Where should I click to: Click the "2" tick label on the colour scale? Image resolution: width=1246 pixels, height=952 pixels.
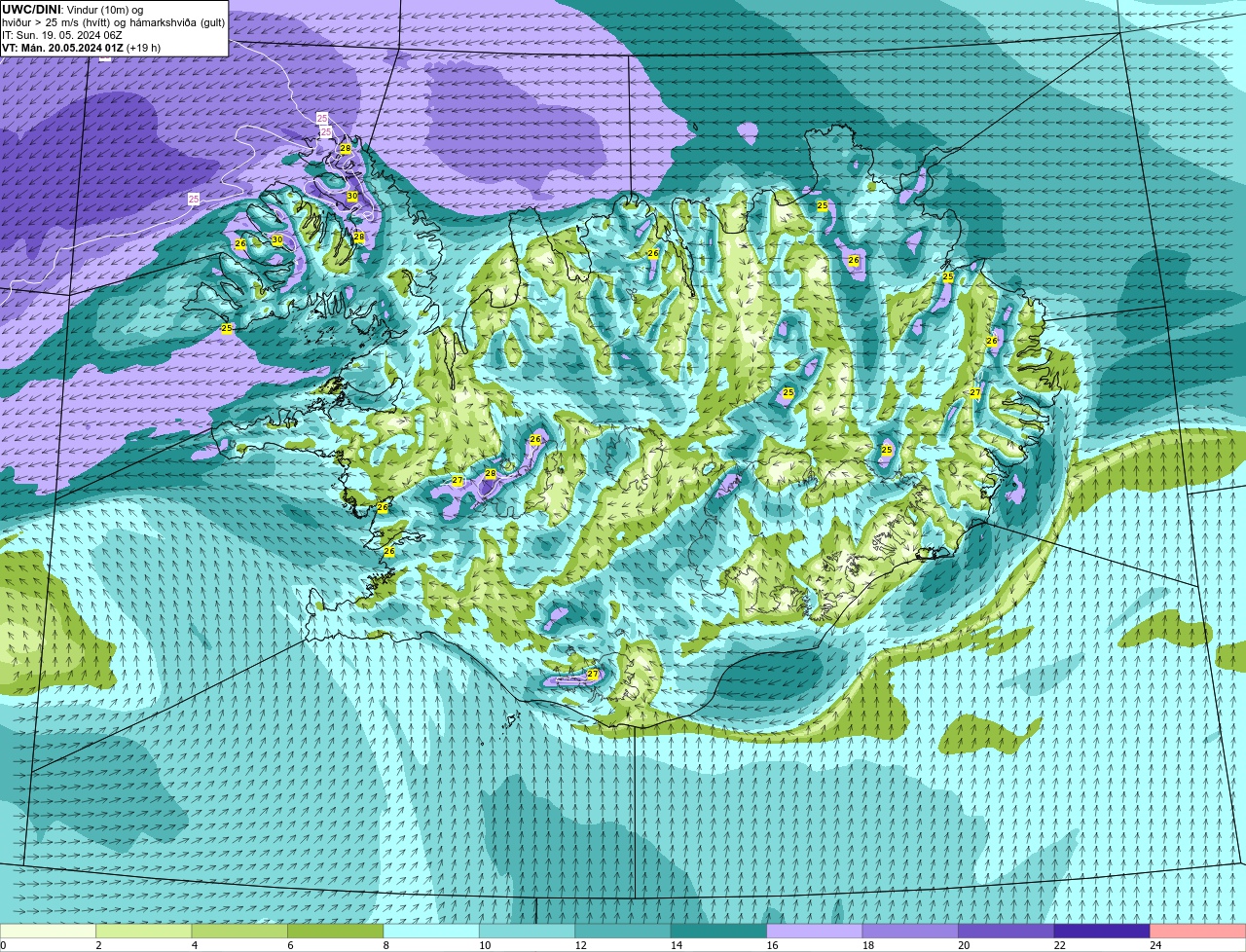coord(98,945)
